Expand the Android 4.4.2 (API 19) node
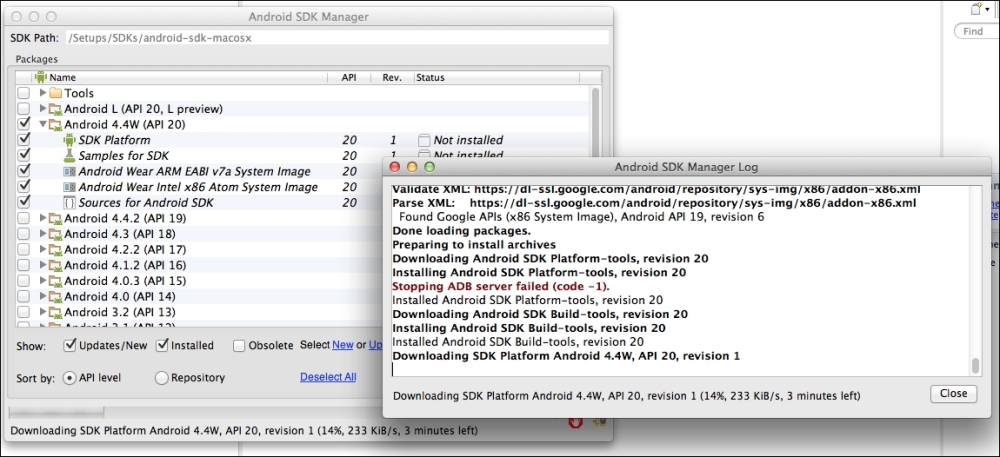 43,218
